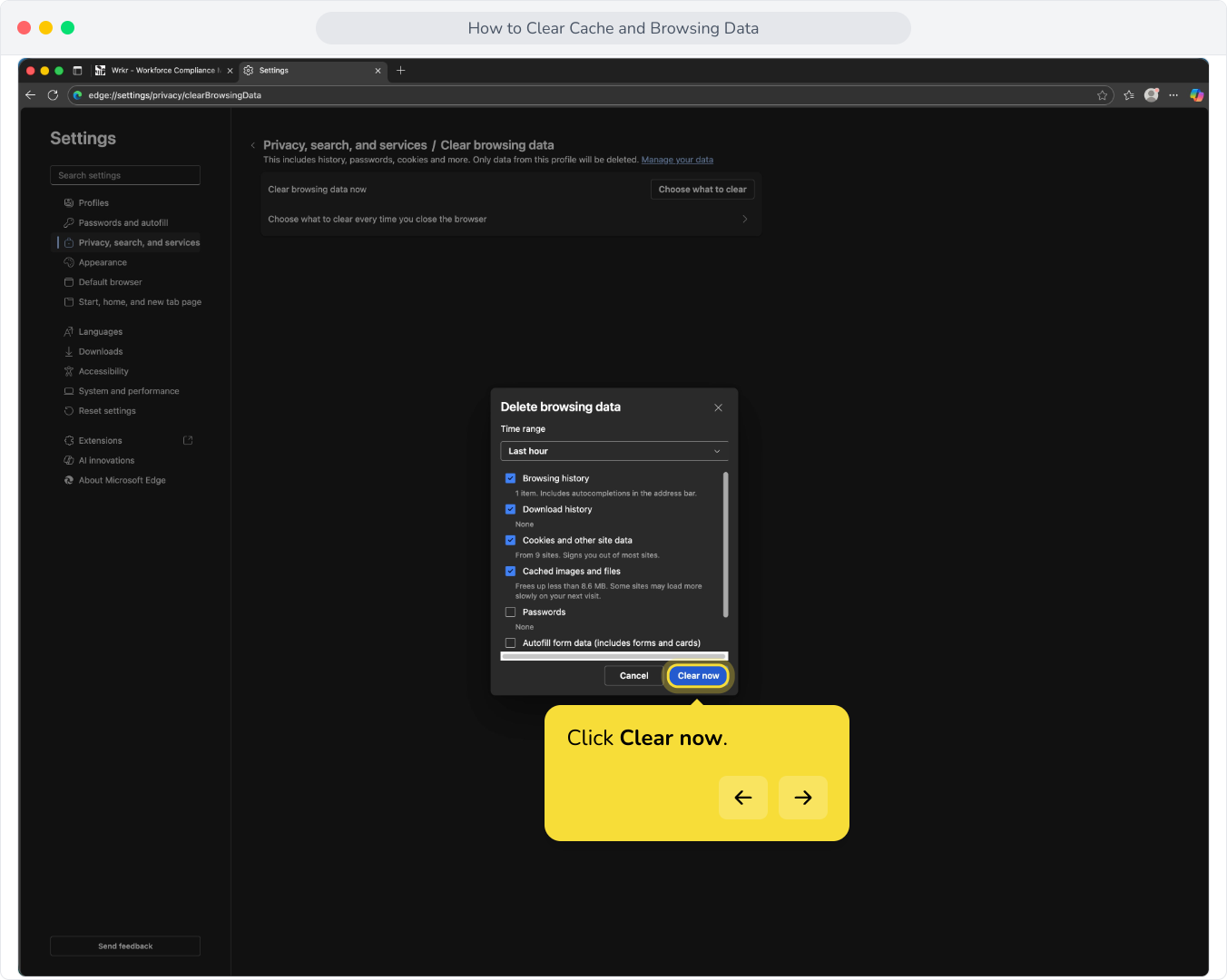This screenshot has height=980, width=1227.
Task: Switch to the Wrkr Workforce Compliance tab
Action: point(163,70)
